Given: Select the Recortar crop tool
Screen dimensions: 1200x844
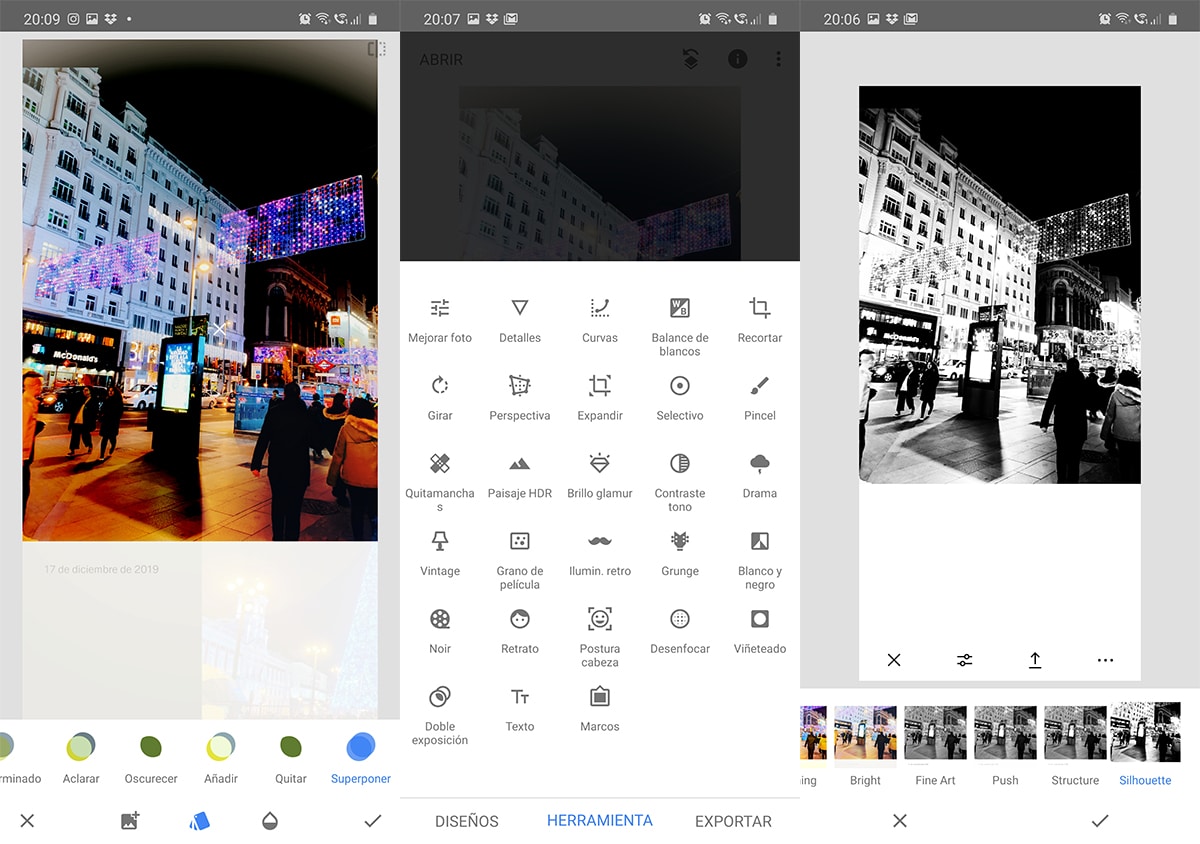Looking at the screenshot, I should click(760, 319).
